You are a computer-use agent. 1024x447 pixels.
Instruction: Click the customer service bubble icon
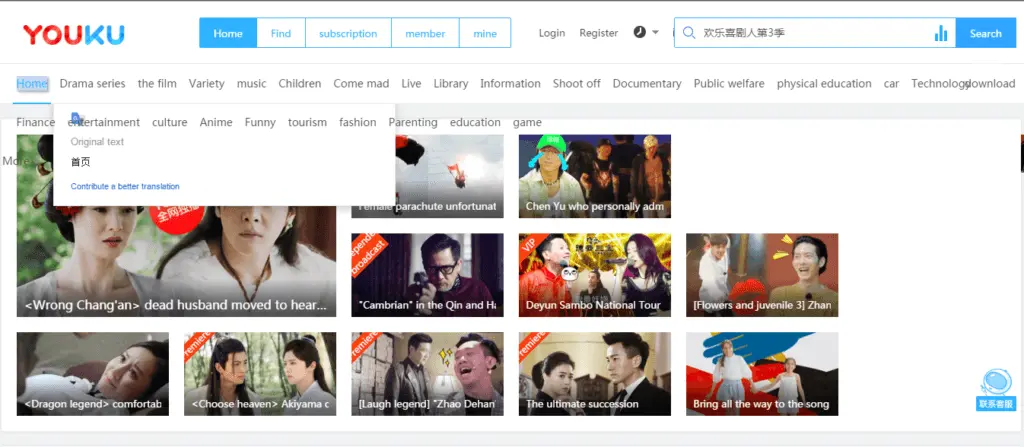point(997,389)
